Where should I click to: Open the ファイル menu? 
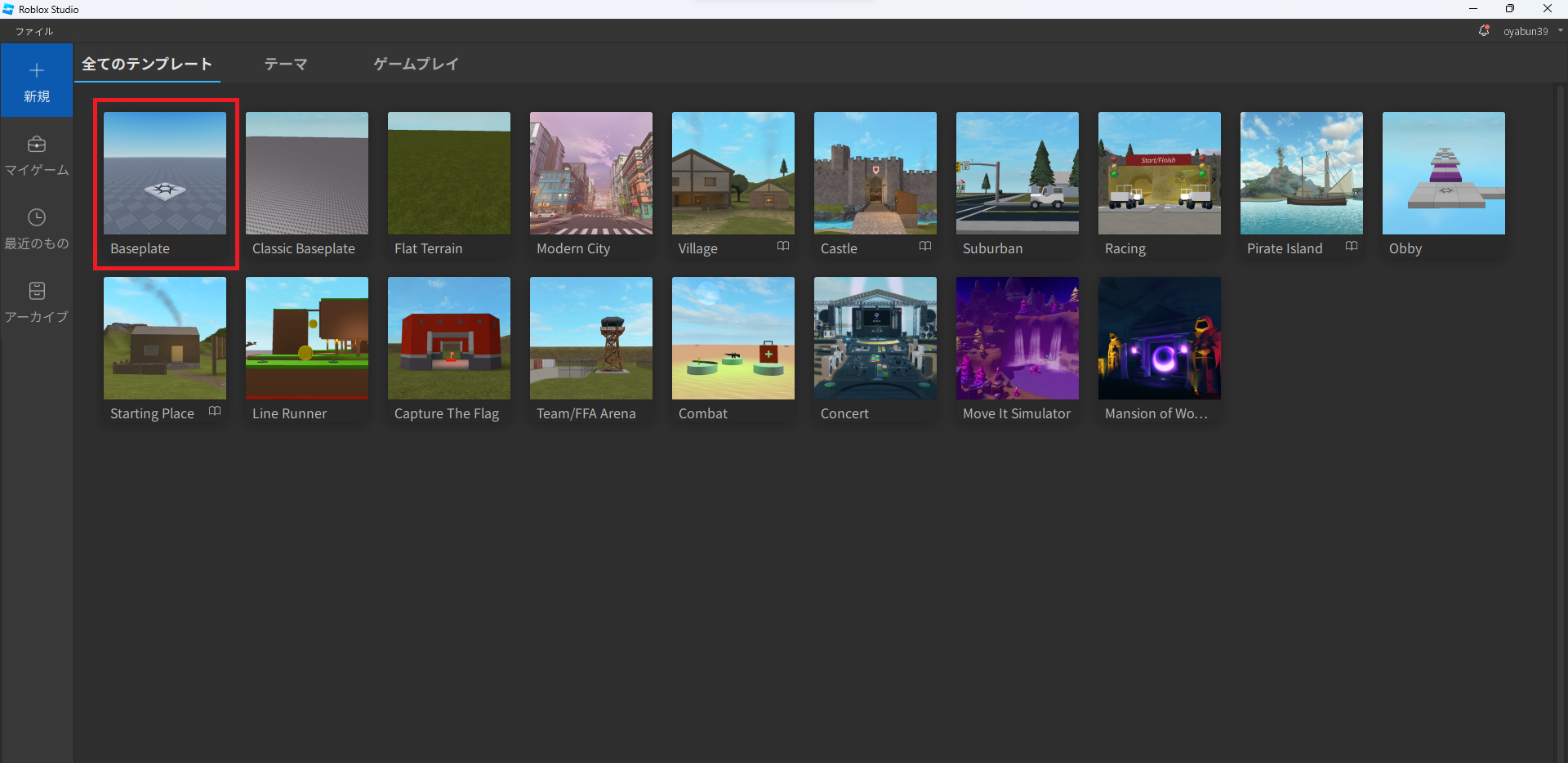(34, 31)
